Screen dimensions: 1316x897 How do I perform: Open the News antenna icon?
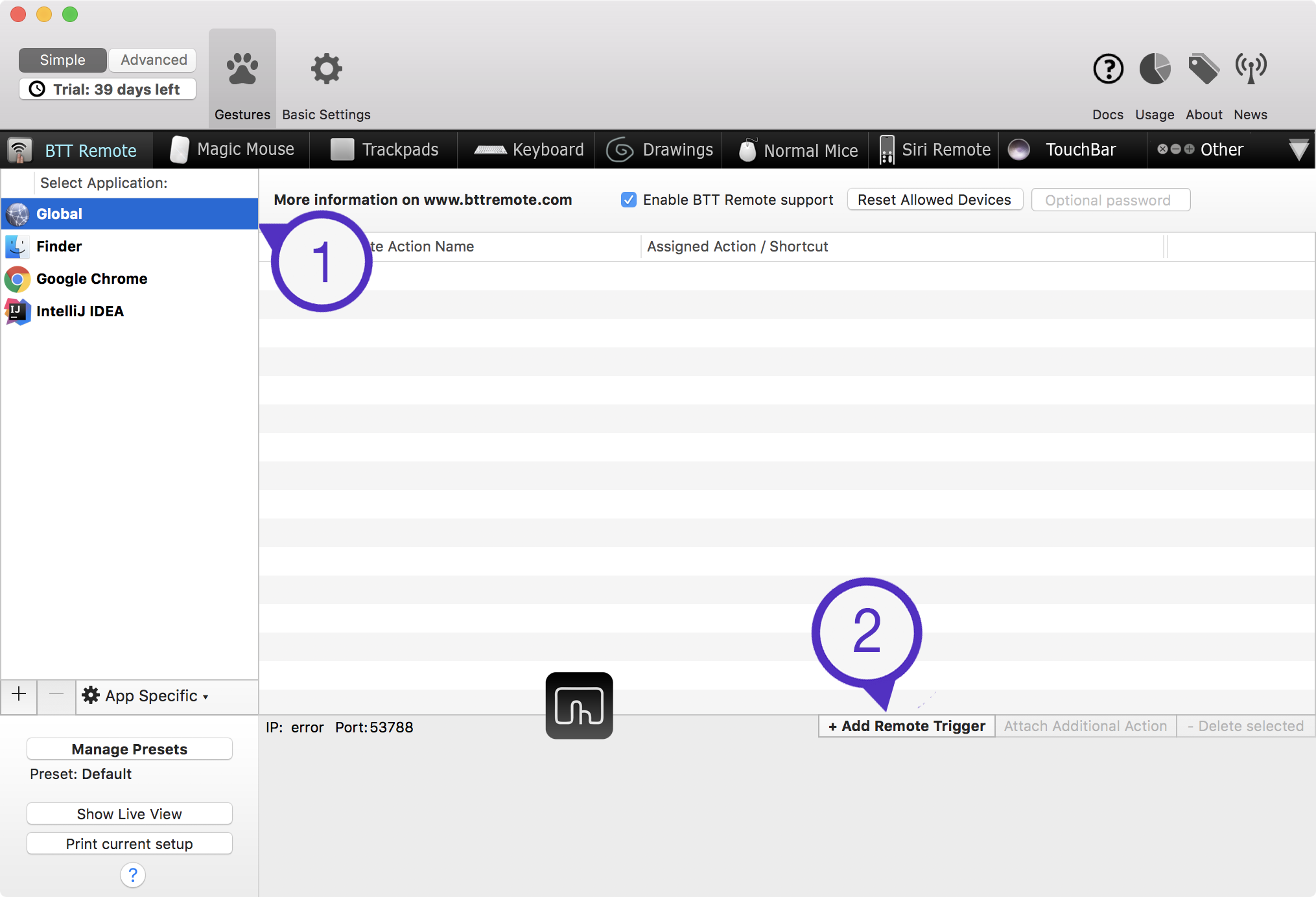[x=1251, y=69]
